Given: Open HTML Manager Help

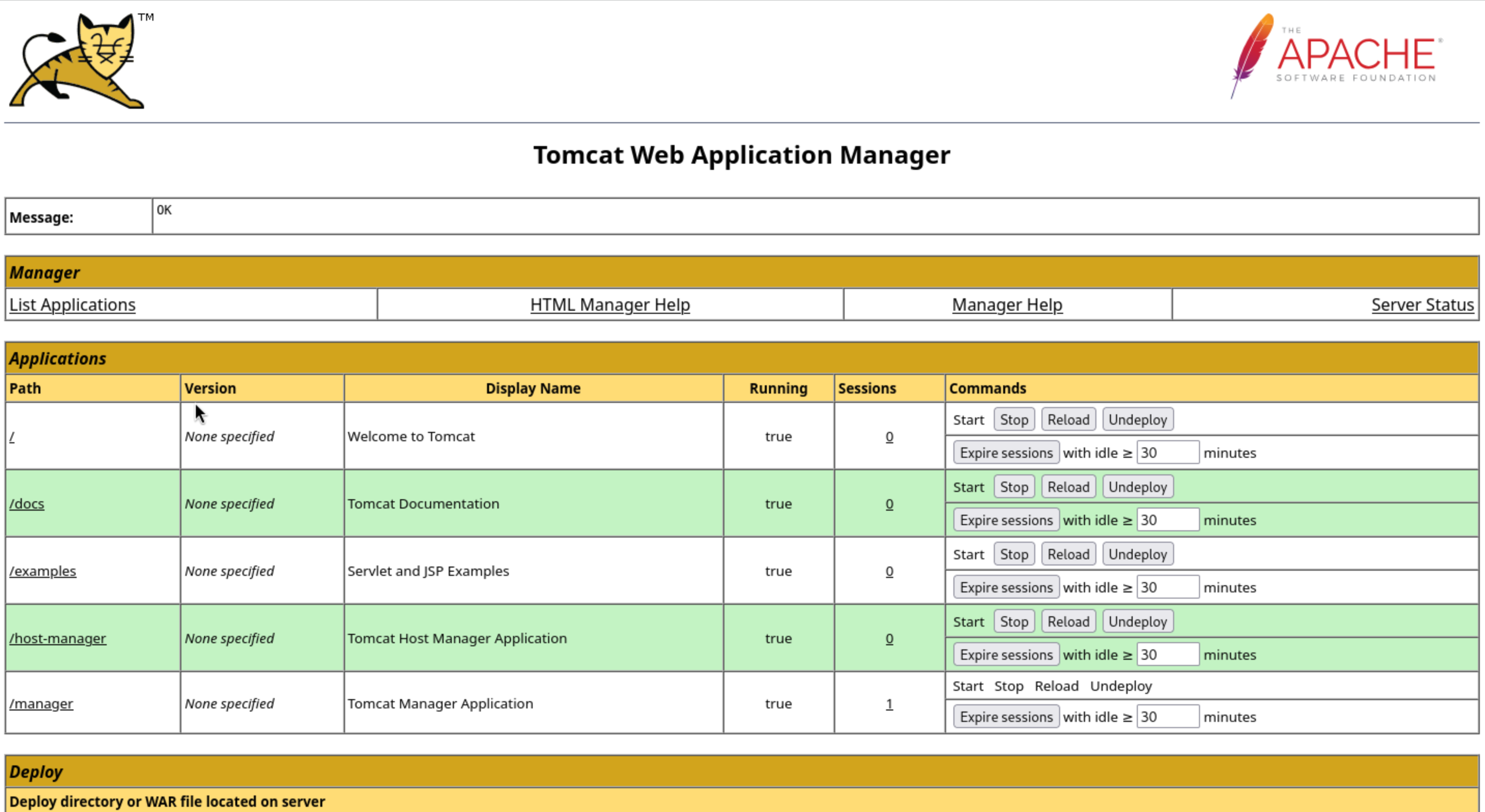Looking at the screenshot, I should pyautogui.click(x=609, y=304).
